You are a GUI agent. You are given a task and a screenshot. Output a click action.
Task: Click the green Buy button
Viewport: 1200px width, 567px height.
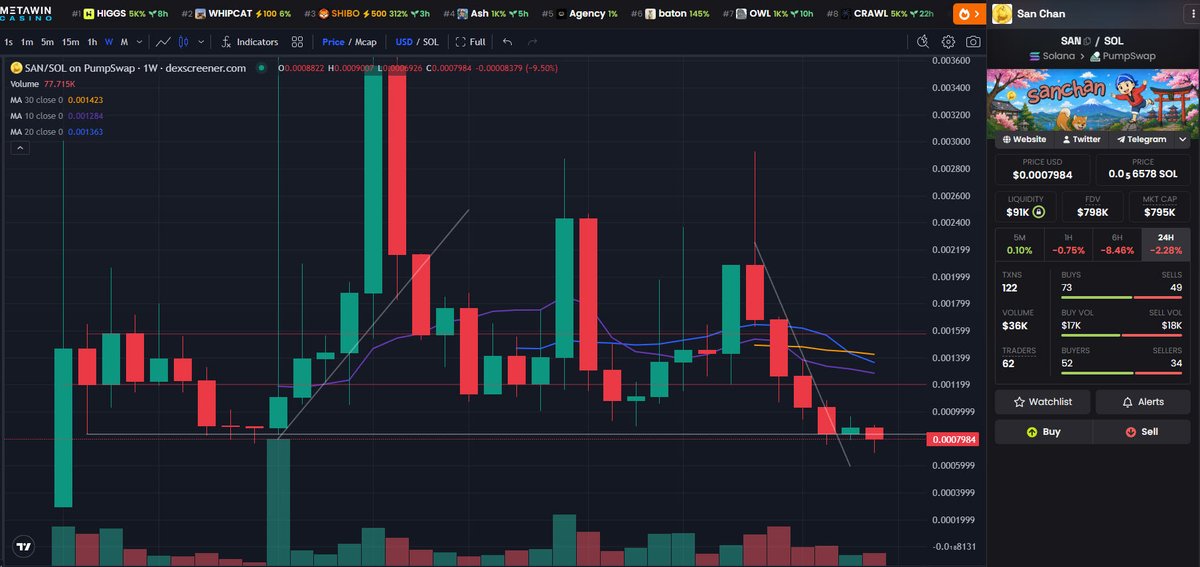point(1043,432)
